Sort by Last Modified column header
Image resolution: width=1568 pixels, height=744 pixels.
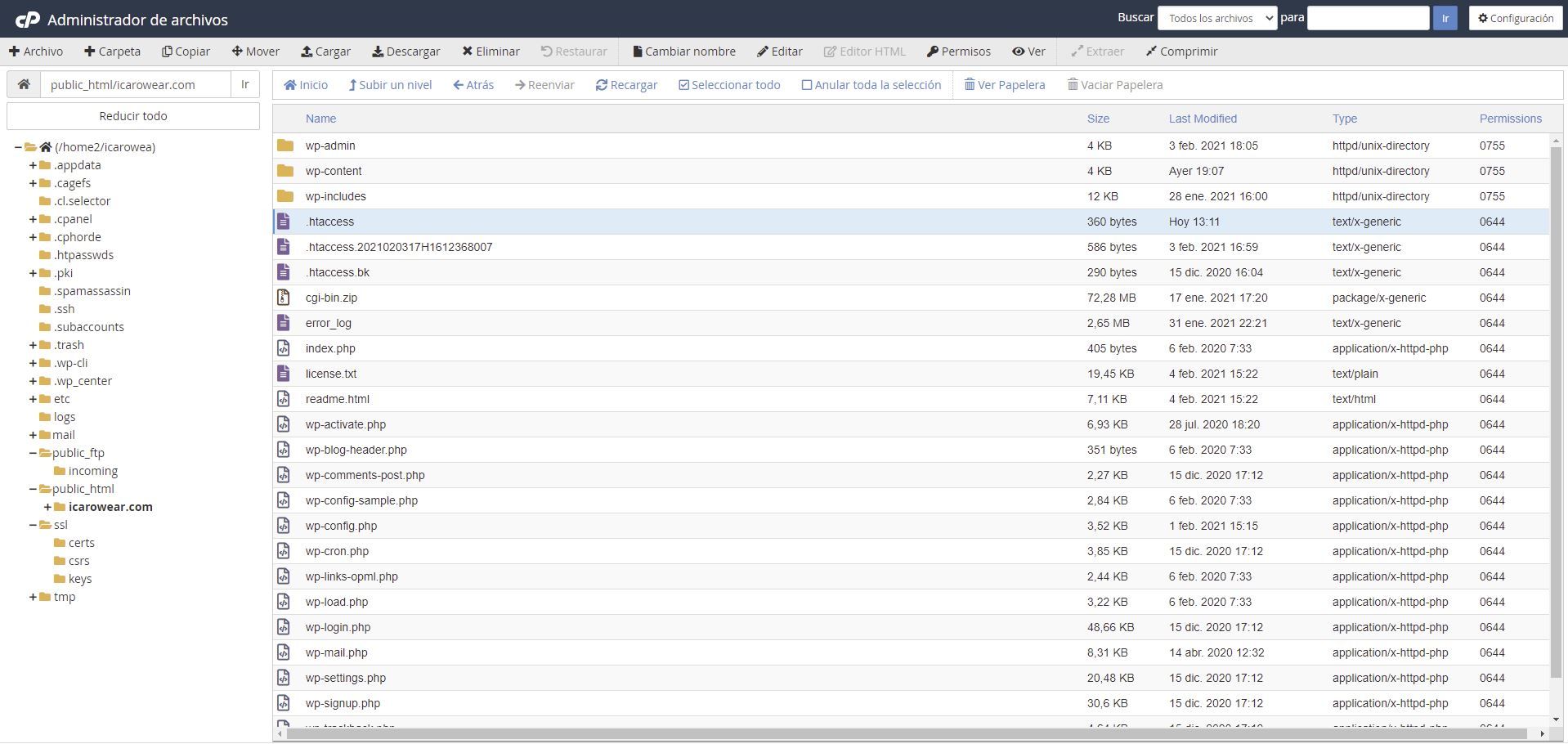(x=1203, y=119)
